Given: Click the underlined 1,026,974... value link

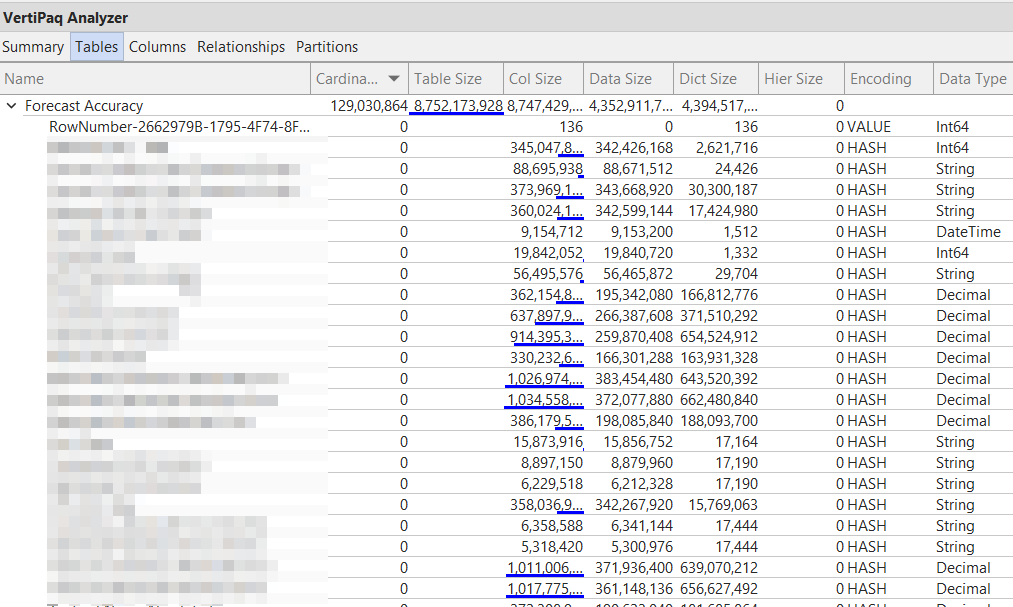Looking at the screenshot, I should tap(546, 378).
